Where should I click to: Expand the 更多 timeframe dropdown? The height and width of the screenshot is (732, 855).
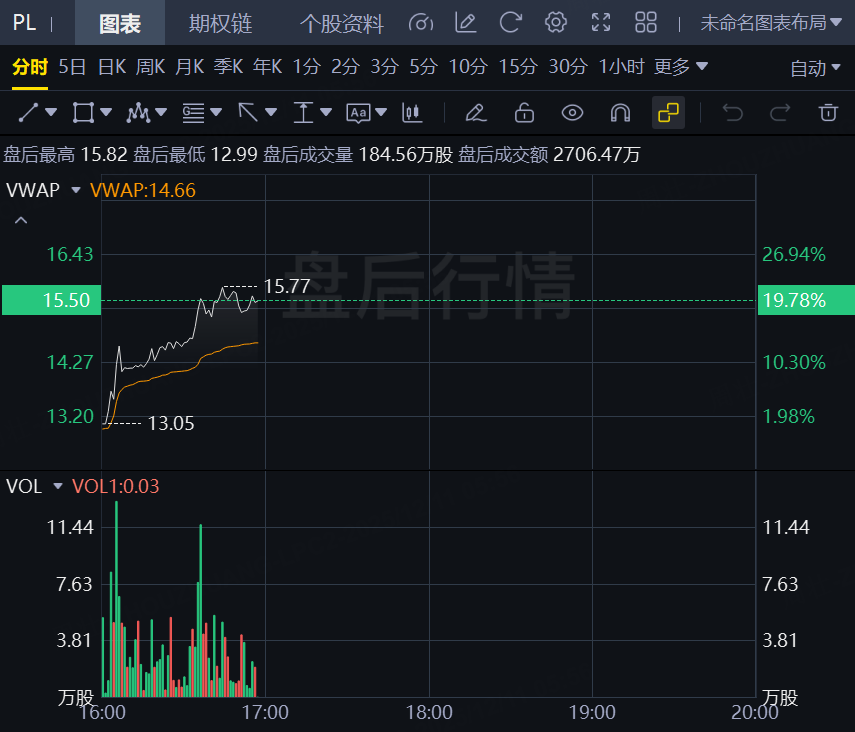coord(681,67)
